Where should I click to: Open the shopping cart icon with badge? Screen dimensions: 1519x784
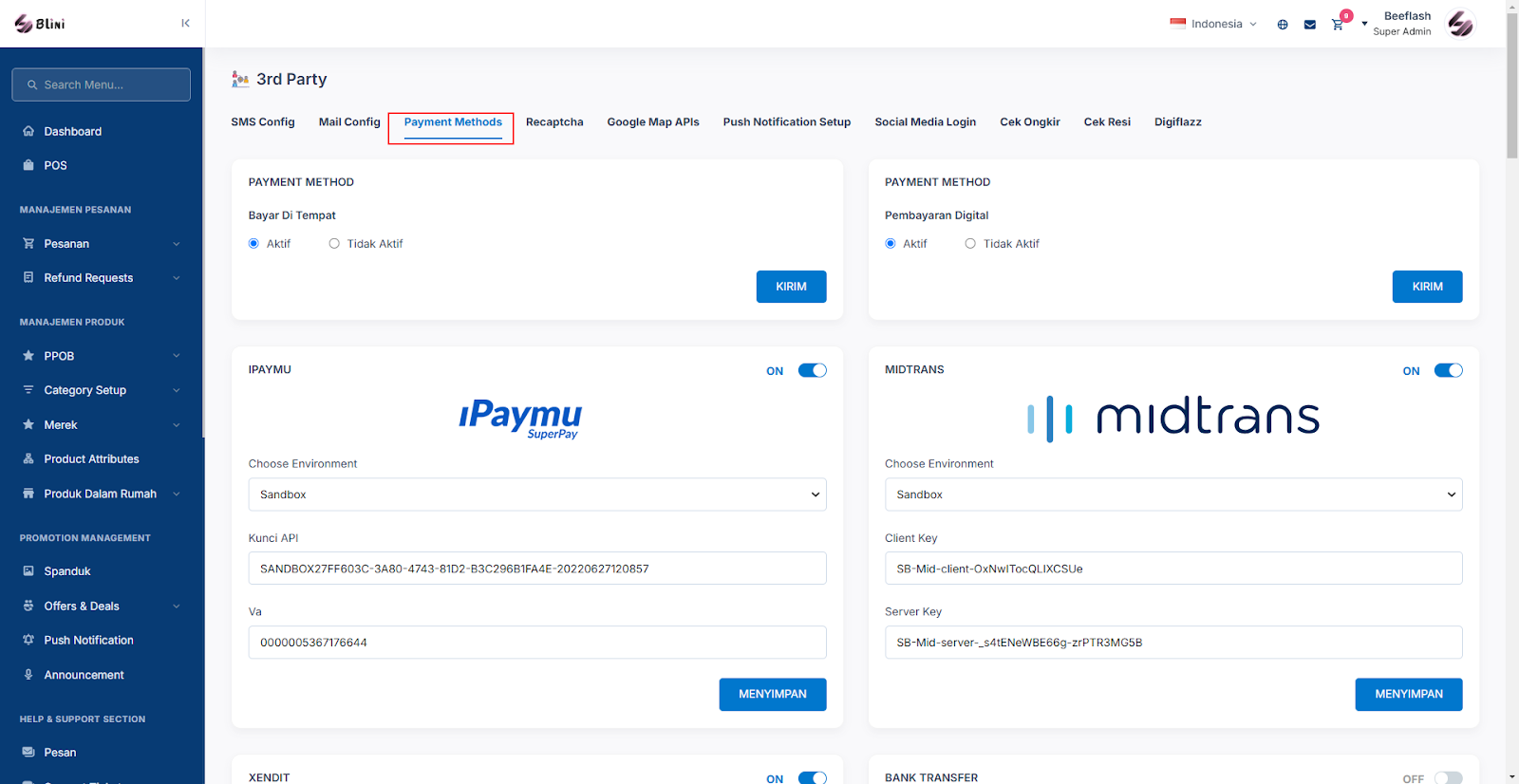[1338, 25]
